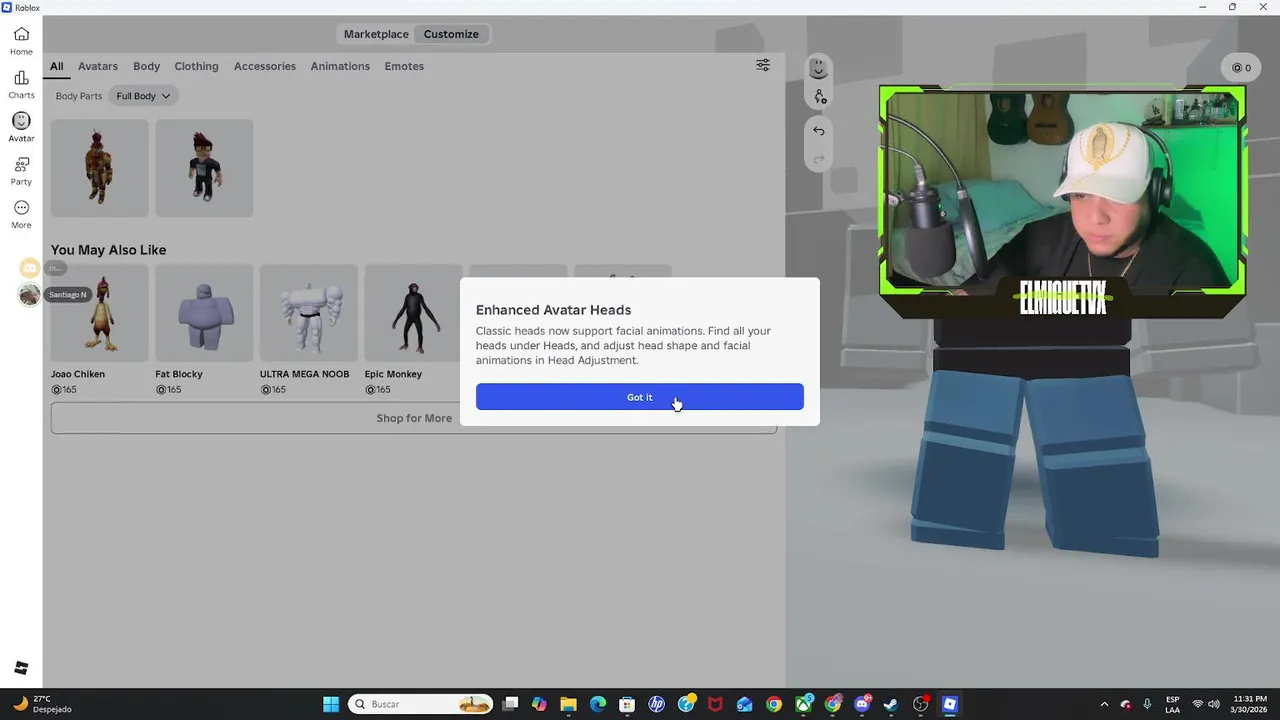Image resolution: width=1280 pixels, height=720 pixels.
Task: Open Discord from the taskbar
Action: click(862, 704)
